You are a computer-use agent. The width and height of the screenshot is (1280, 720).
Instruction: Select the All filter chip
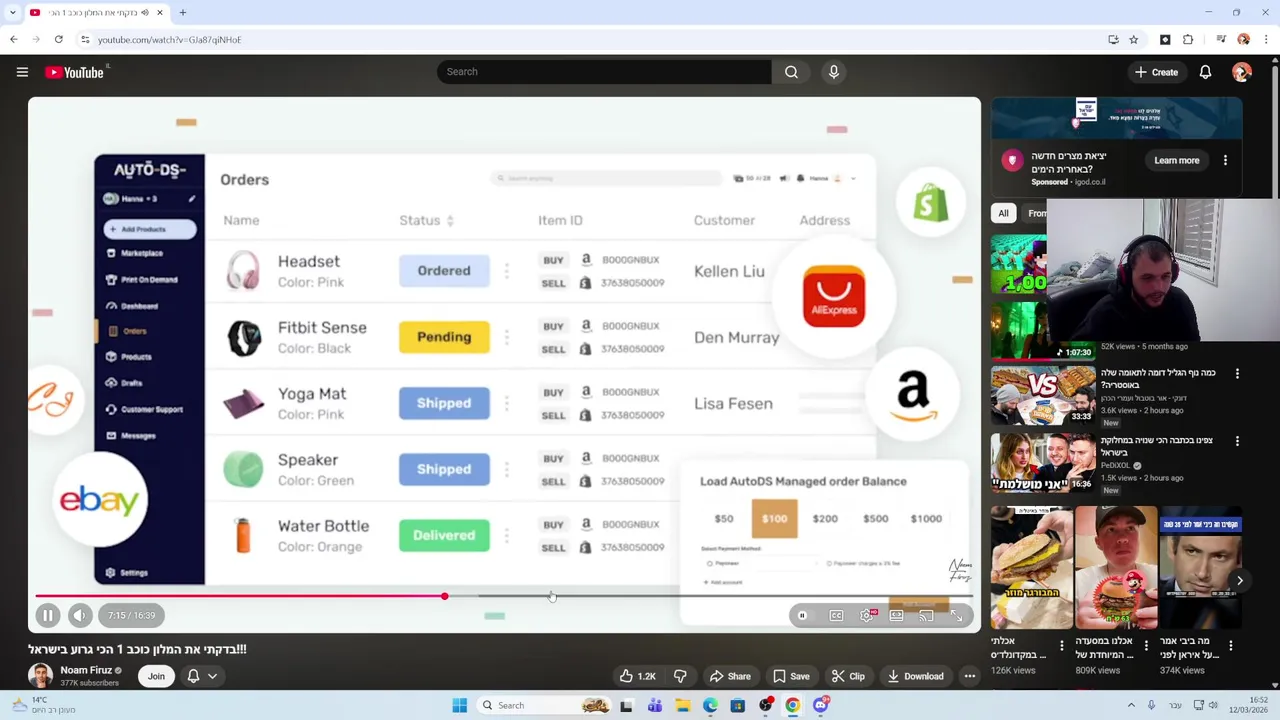pyautogui.click(x=1003, y=213)
